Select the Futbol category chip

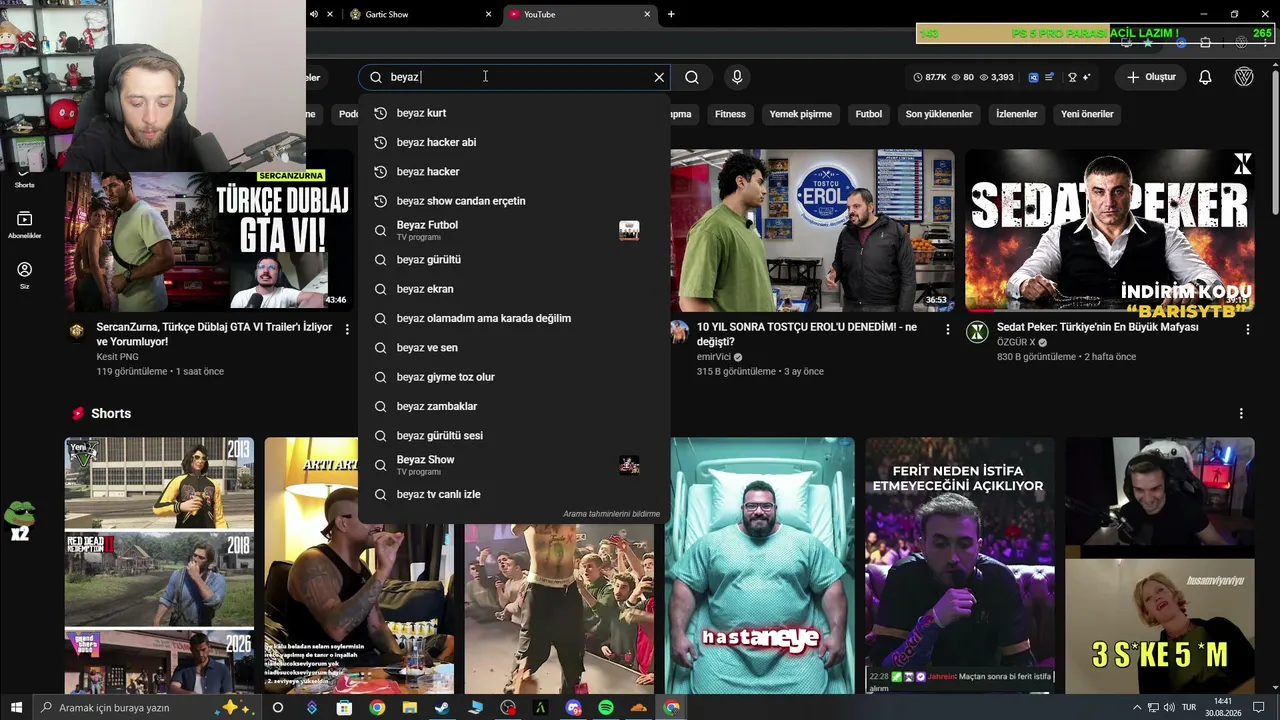[x=869, y=114]
